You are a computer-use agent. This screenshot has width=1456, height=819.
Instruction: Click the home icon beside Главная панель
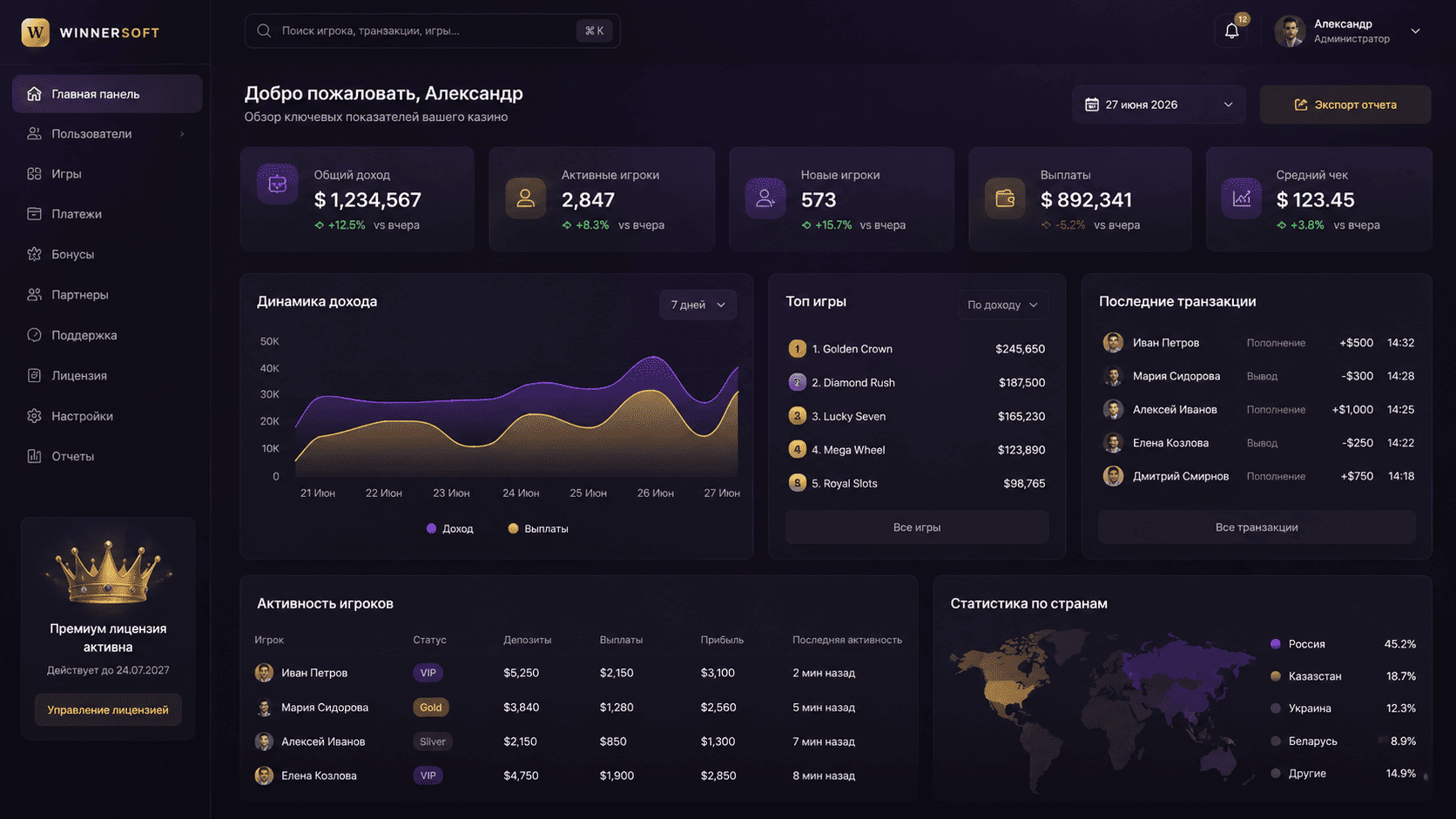[34, 94]
